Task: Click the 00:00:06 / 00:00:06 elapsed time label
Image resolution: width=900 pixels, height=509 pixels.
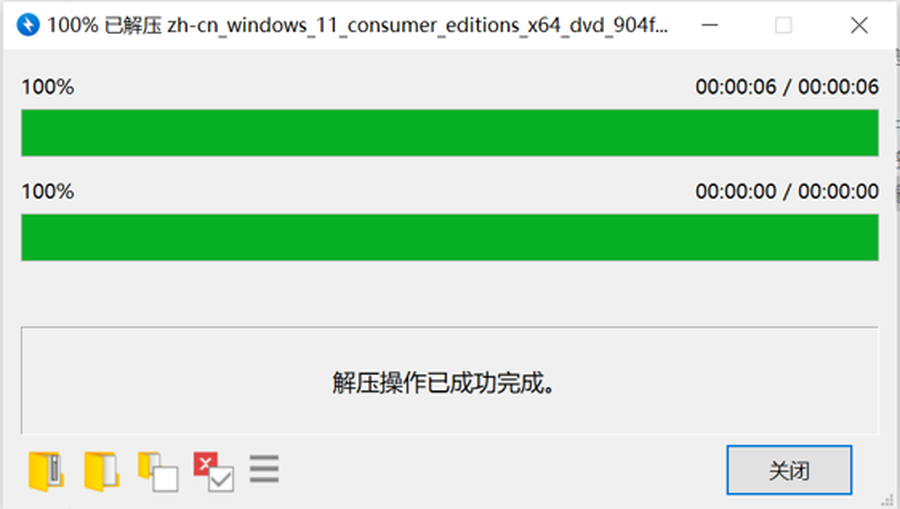Action: point(787,87)
